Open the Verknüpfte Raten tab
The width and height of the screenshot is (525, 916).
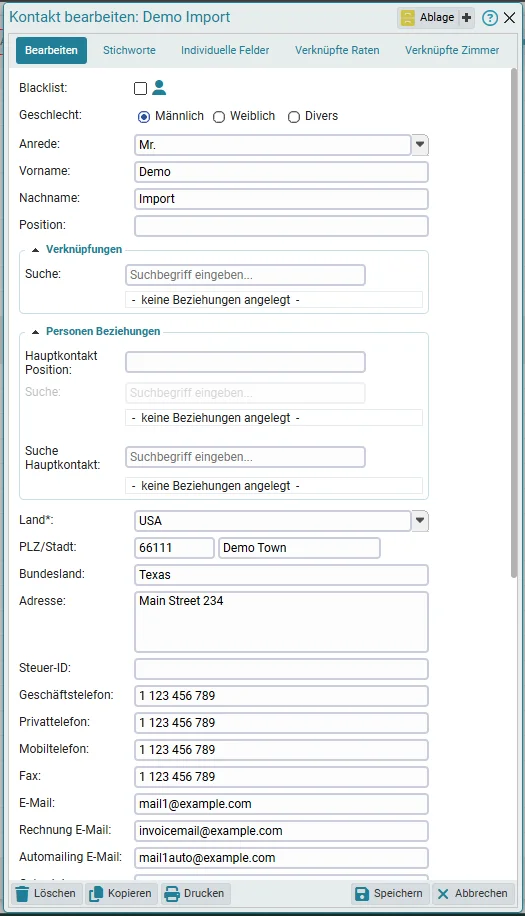pyautogui.click(x=337, y=50)
